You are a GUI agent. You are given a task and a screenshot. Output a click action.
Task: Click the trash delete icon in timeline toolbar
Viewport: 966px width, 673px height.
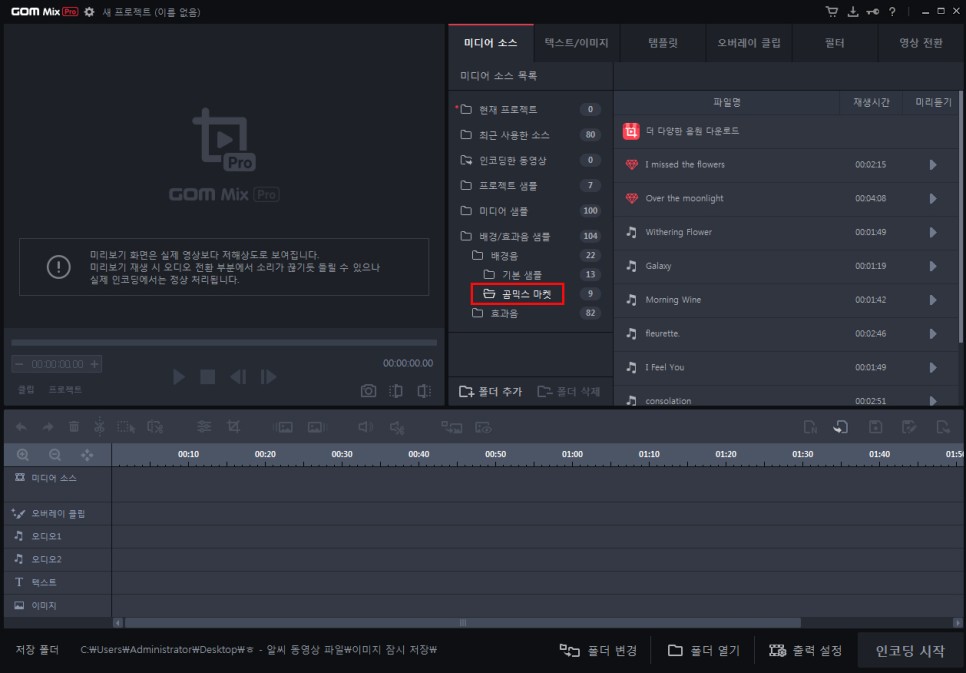coord(74,426)
